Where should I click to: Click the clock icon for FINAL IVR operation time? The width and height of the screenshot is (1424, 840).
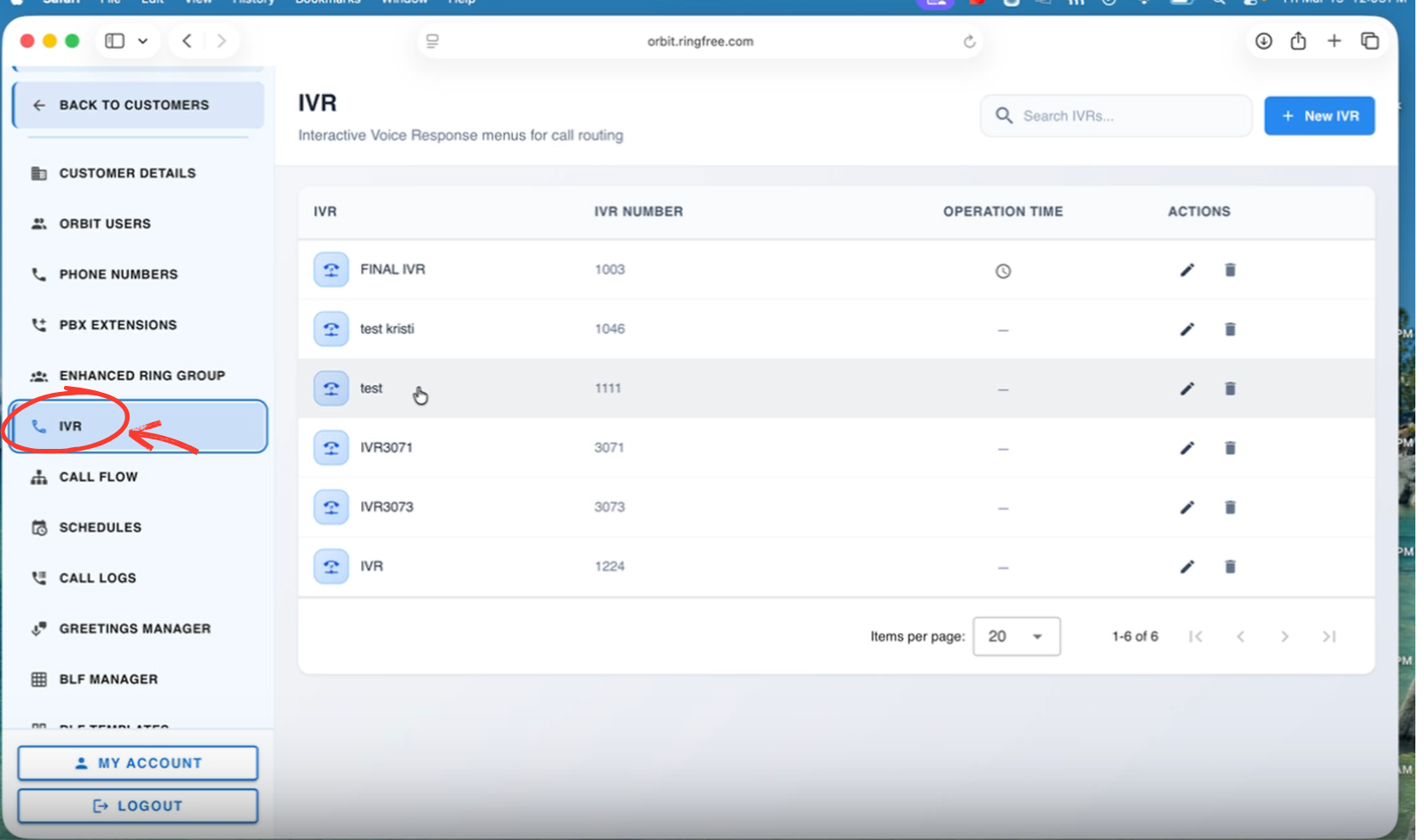[x=1003, y=271]
